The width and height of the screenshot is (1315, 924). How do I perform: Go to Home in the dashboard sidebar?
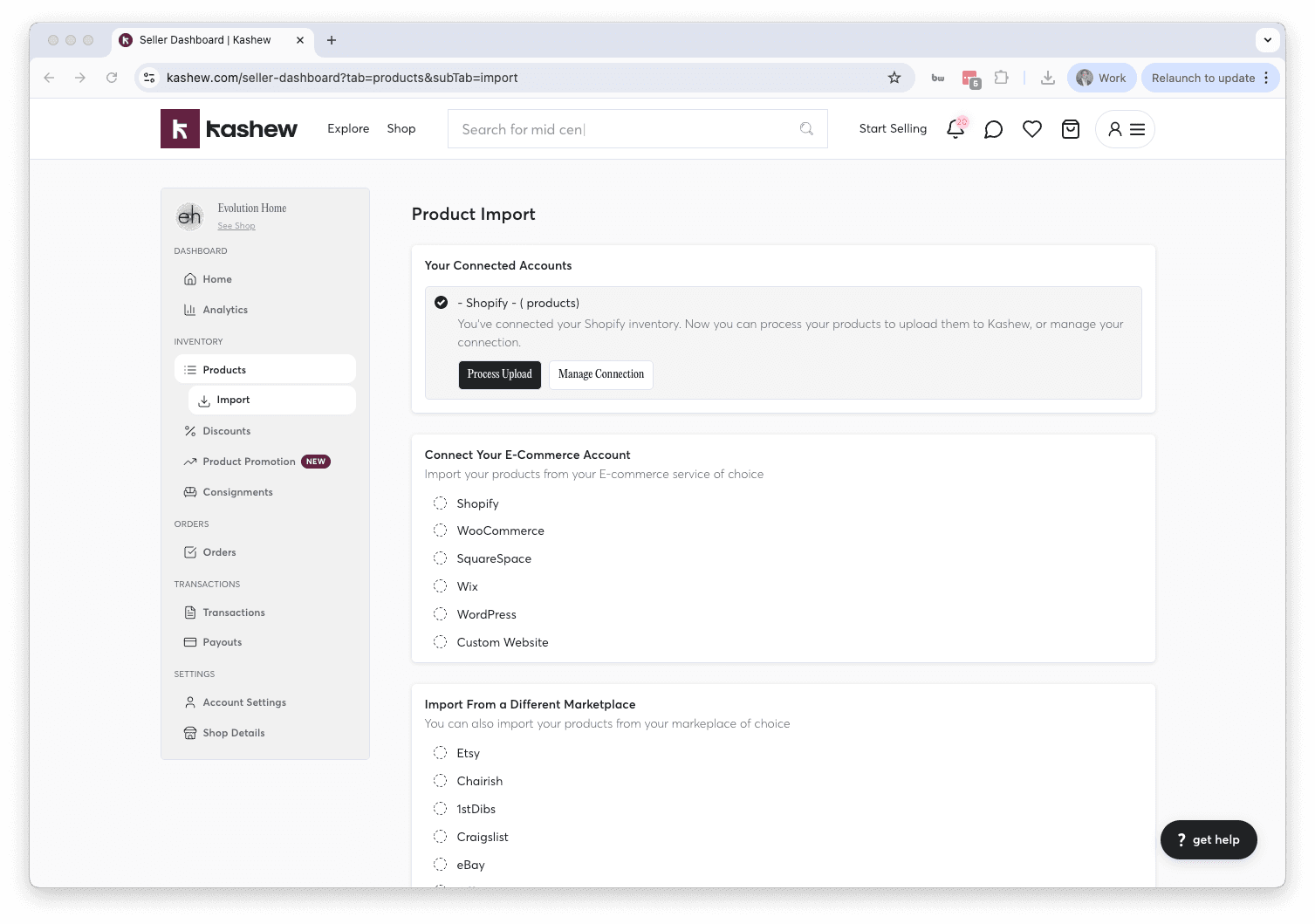pos(217,279)
